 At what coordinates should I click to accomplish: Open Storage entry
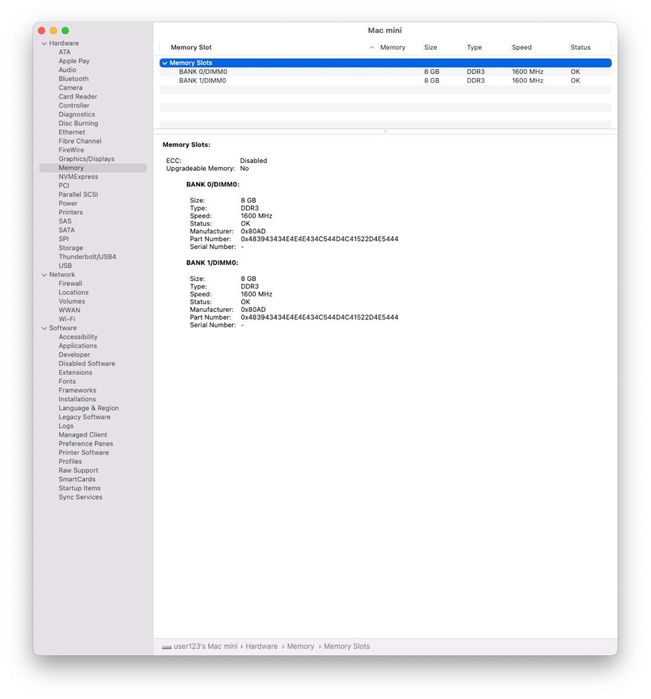(70, 248)
